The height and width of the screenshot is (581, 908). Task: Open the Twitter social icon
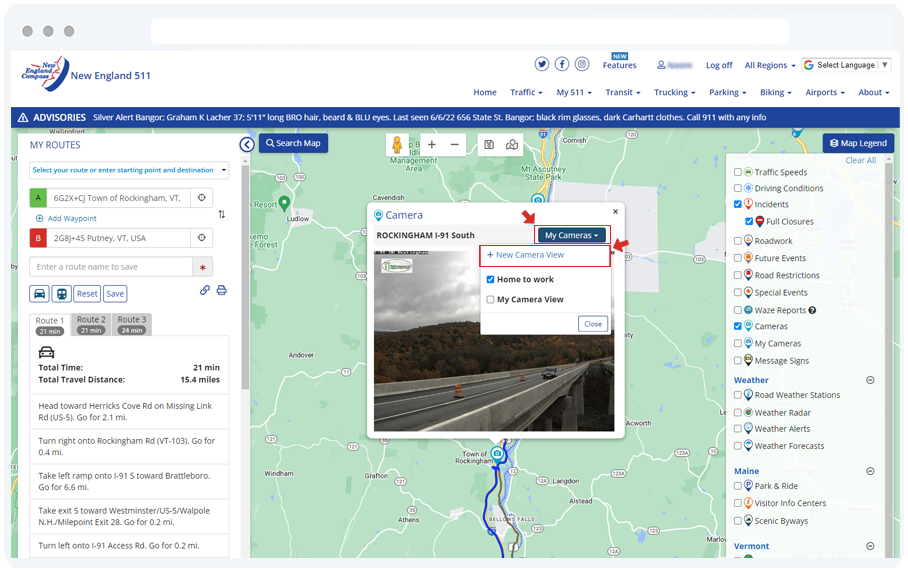[541, 64]
